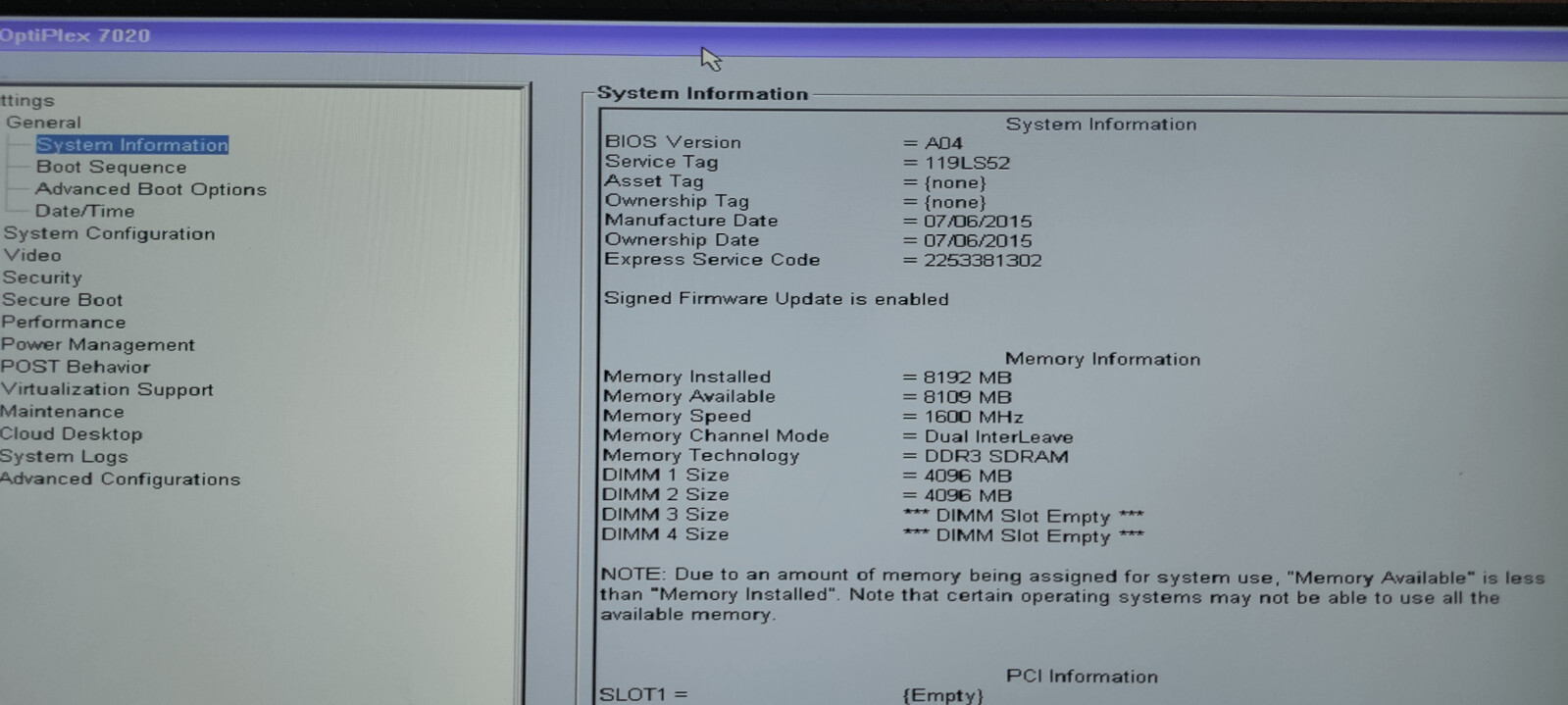Click the SLOT1 {Empty} value
The image size is (1568, 705).
941,695
